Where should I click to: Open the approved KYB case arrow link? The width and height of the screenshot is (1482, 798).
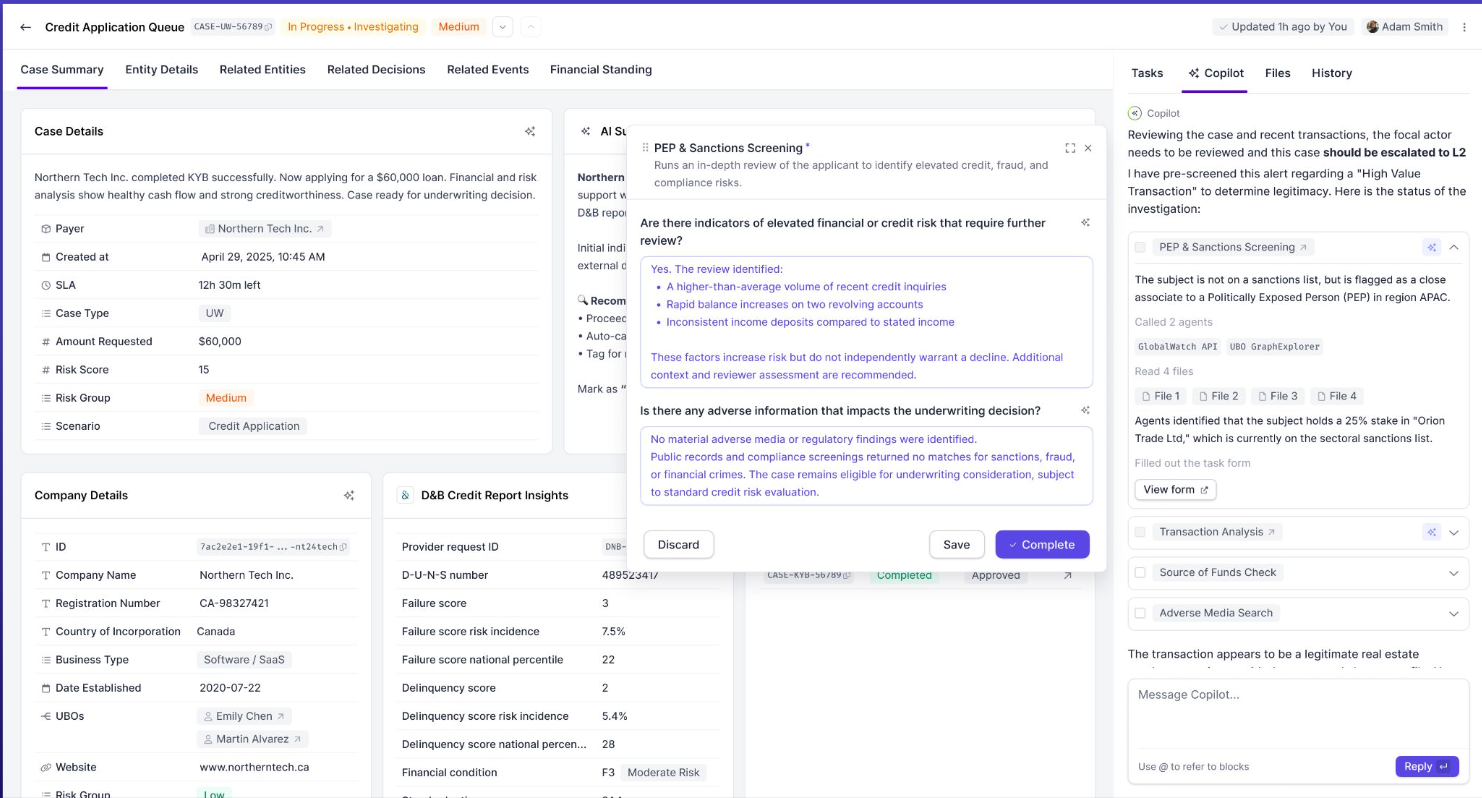[1067, 575]
